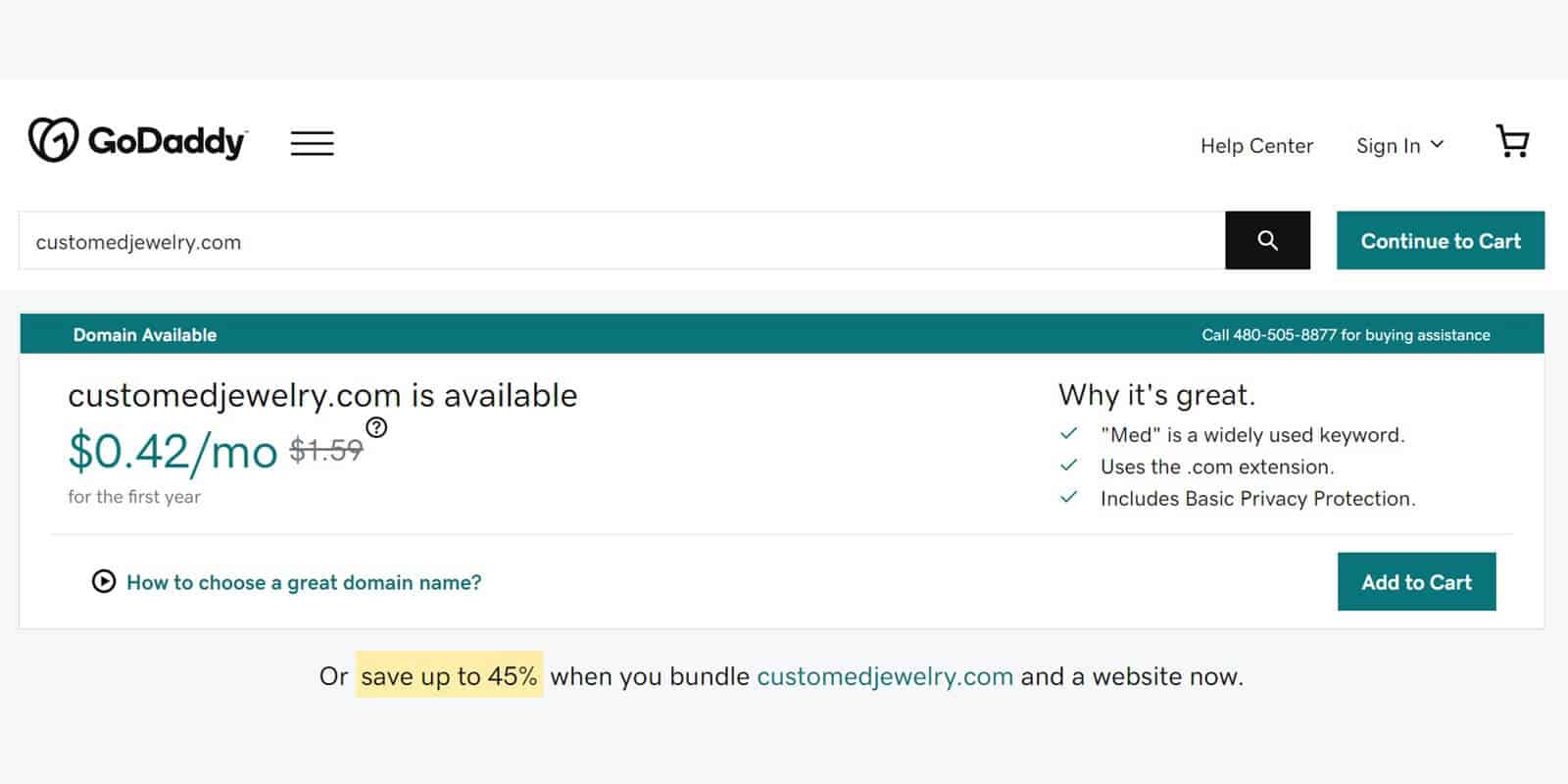
Task: Click '"Med" is a widely used keyword' line
Action: coord(1252,435)
